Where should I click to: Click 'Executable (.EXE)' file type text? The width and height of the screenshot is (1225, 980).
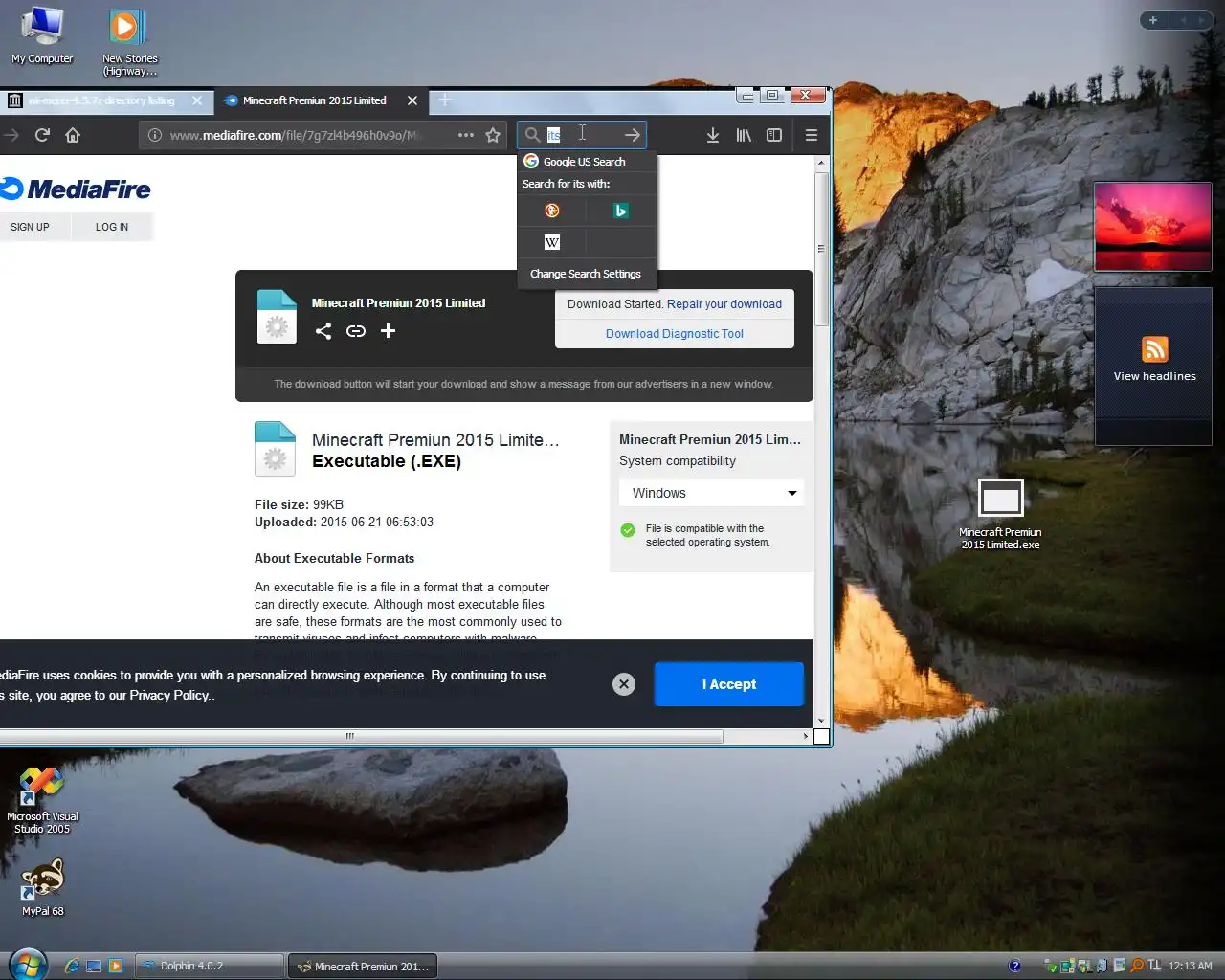coord(387,461)
